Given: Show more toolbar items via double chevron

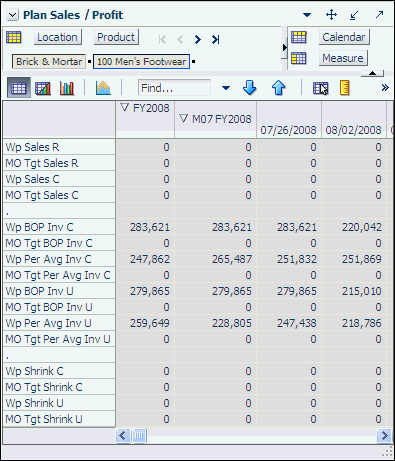Looking at the screenshot, I should pyautogui.click(x=385, y=88).
